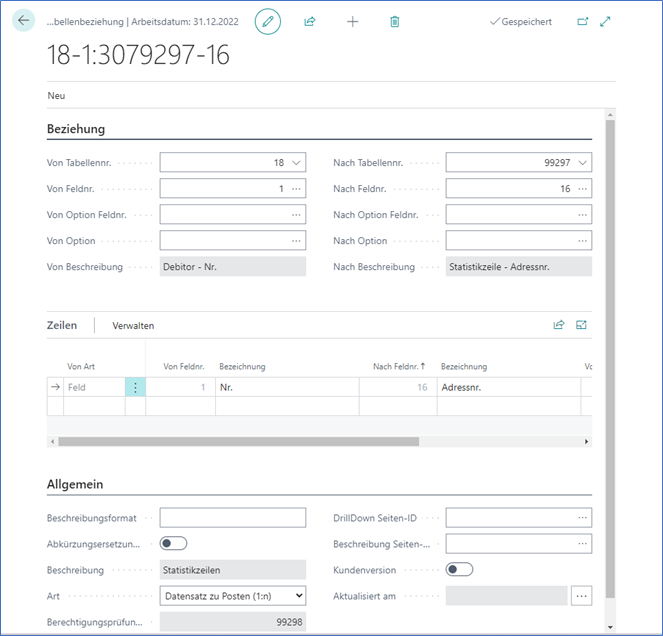The height and width of the screenshot is (636, 663).
Task: Click the Beschreibungsformat input field
Action: (232, 517)
